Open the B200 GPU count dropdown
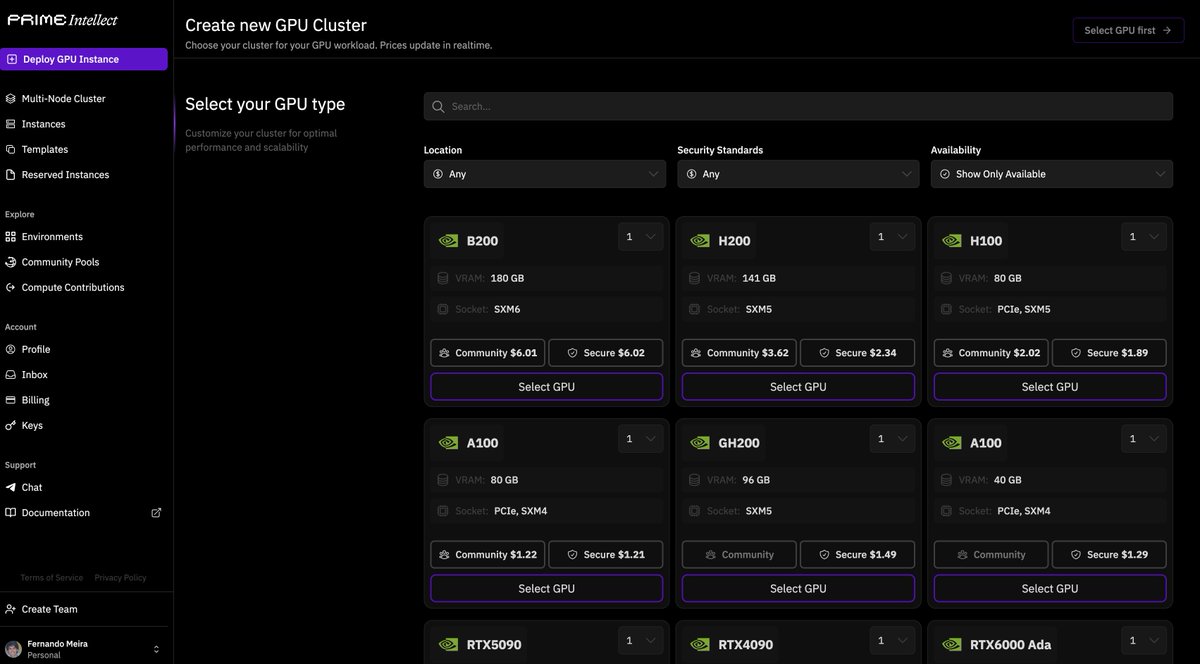This screenshot has height=664, width=1200. point(640,237)
